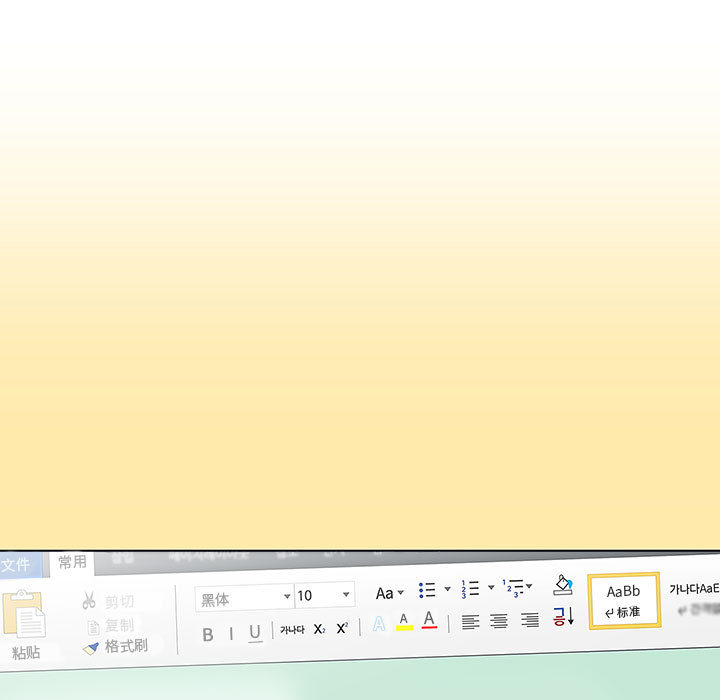Center align the paragraph
Image resolution: width=720 pixels, height=700 pixels.
coord(499,621)
